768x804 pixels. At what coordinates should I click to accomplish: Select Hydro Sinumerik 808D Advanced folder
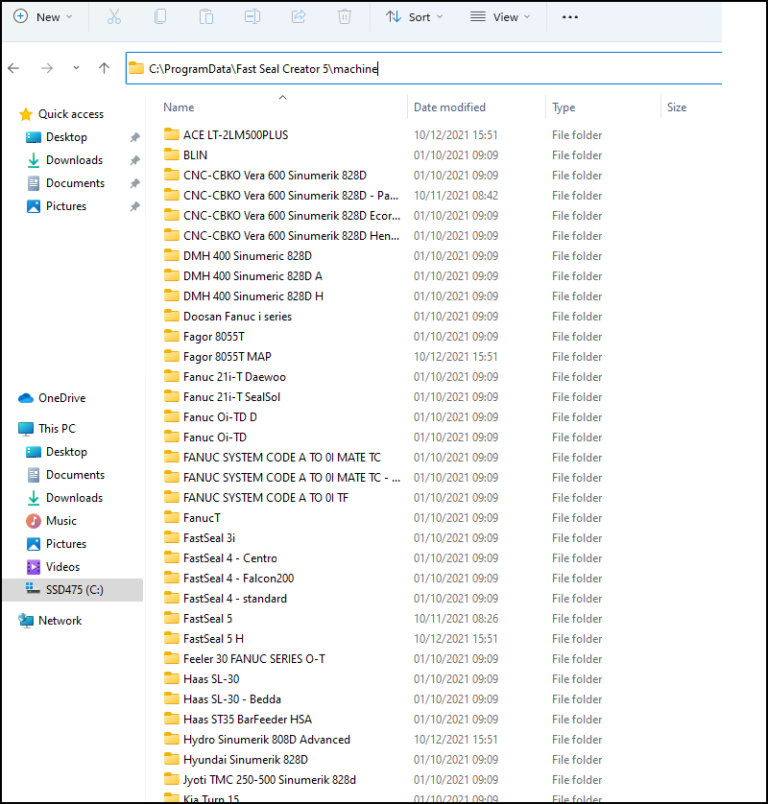(x=267, y=739)
